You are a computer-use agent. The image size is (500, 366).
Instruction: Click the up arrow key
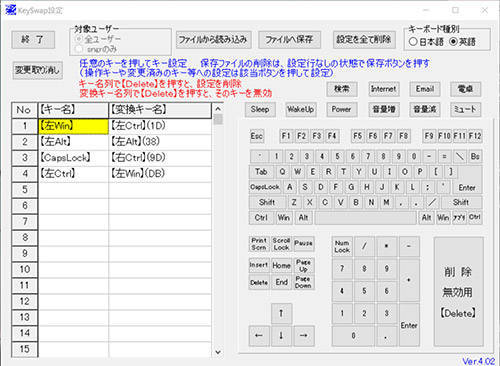281,313
